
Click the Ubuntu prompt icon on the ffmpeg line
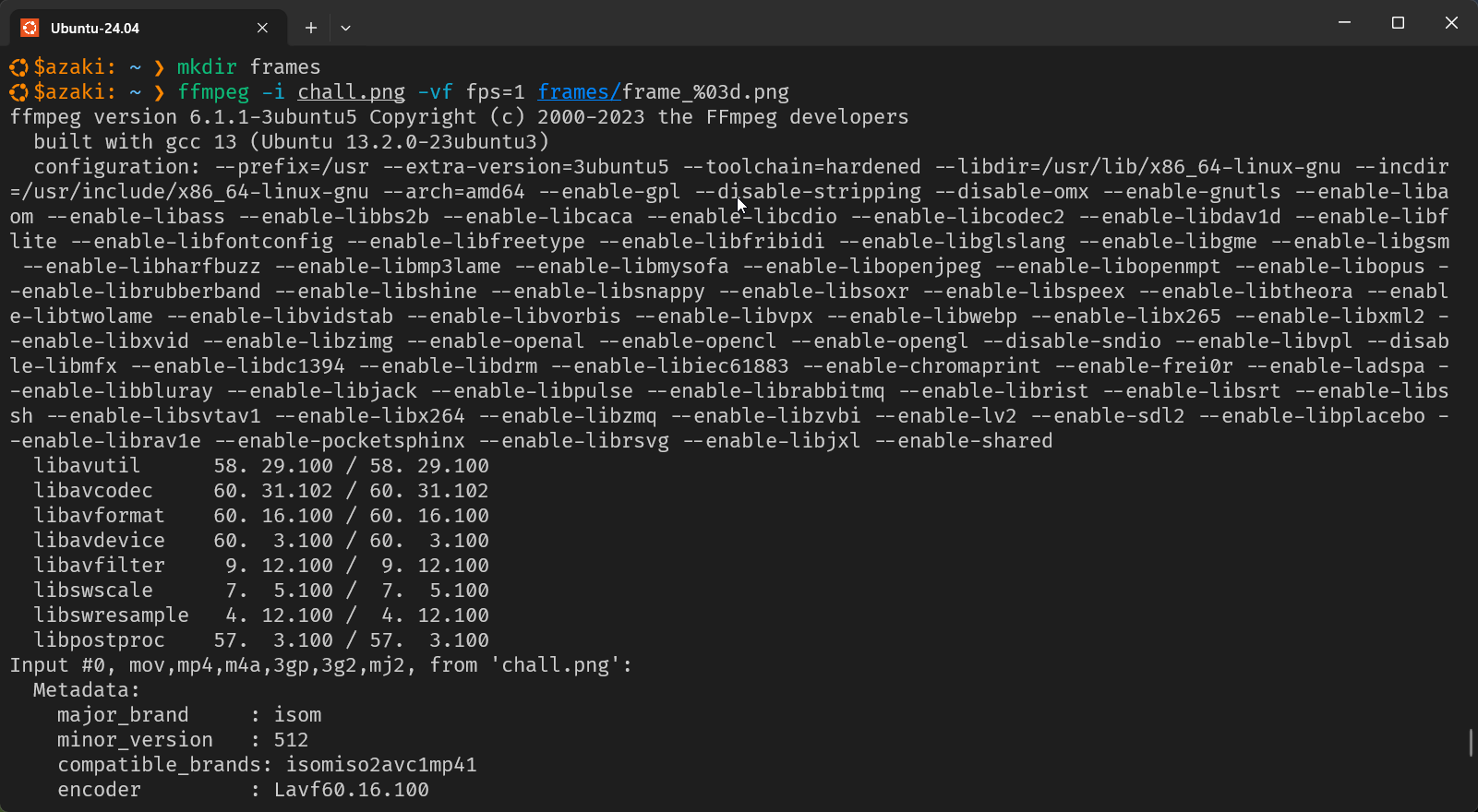coord(18,92)
